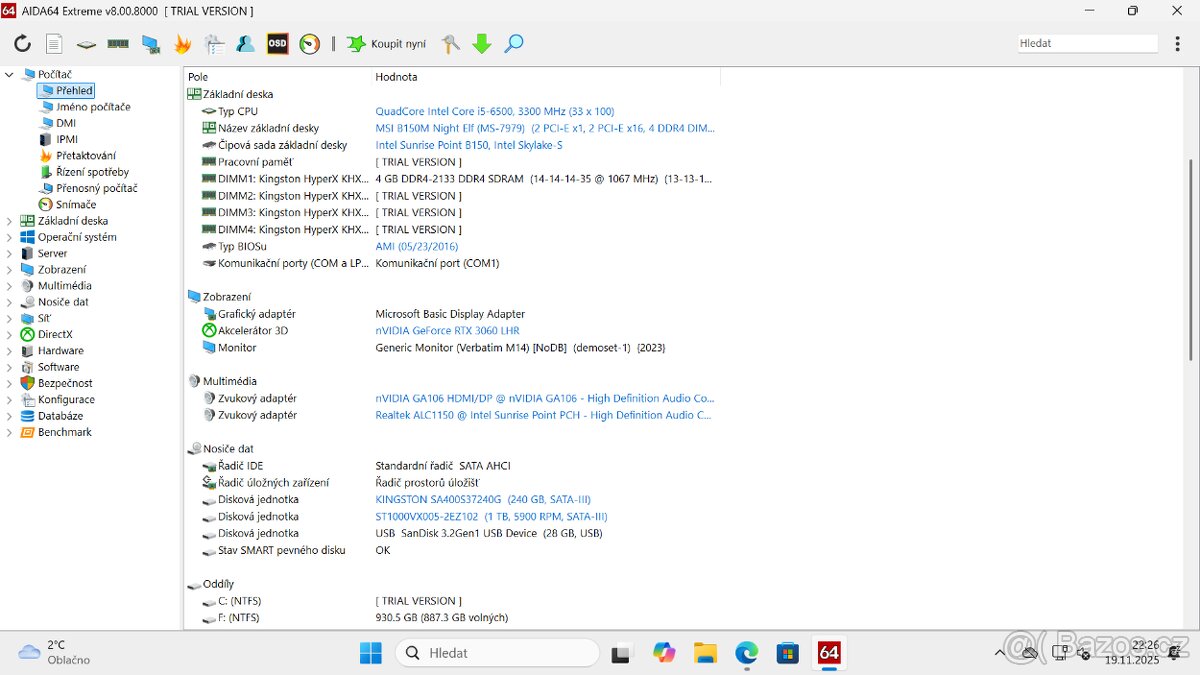Select Přetaktování in the sidebar tree
The height and width of the screenshot is (675, 1200).
(85, 156)
